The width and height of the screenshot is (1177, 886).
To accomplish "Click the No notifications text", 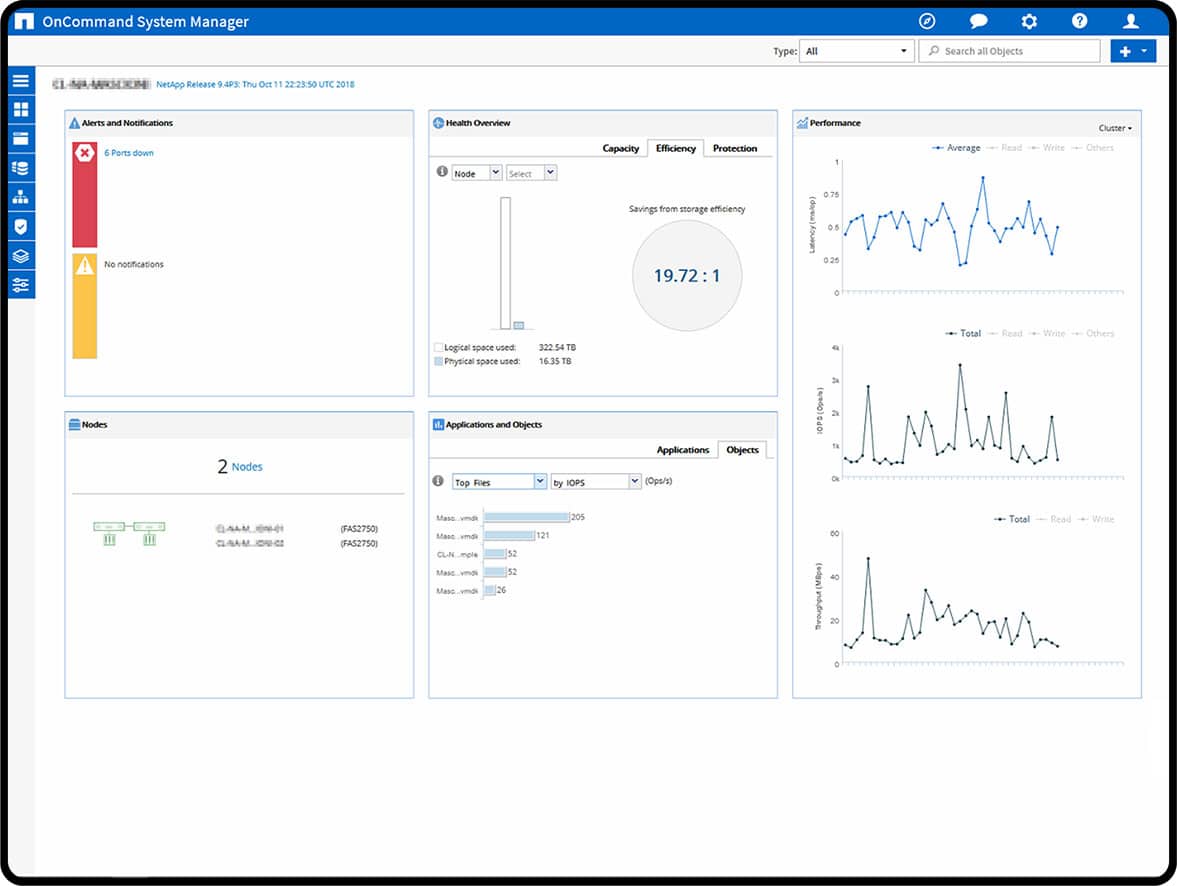I will click(134, 265).
